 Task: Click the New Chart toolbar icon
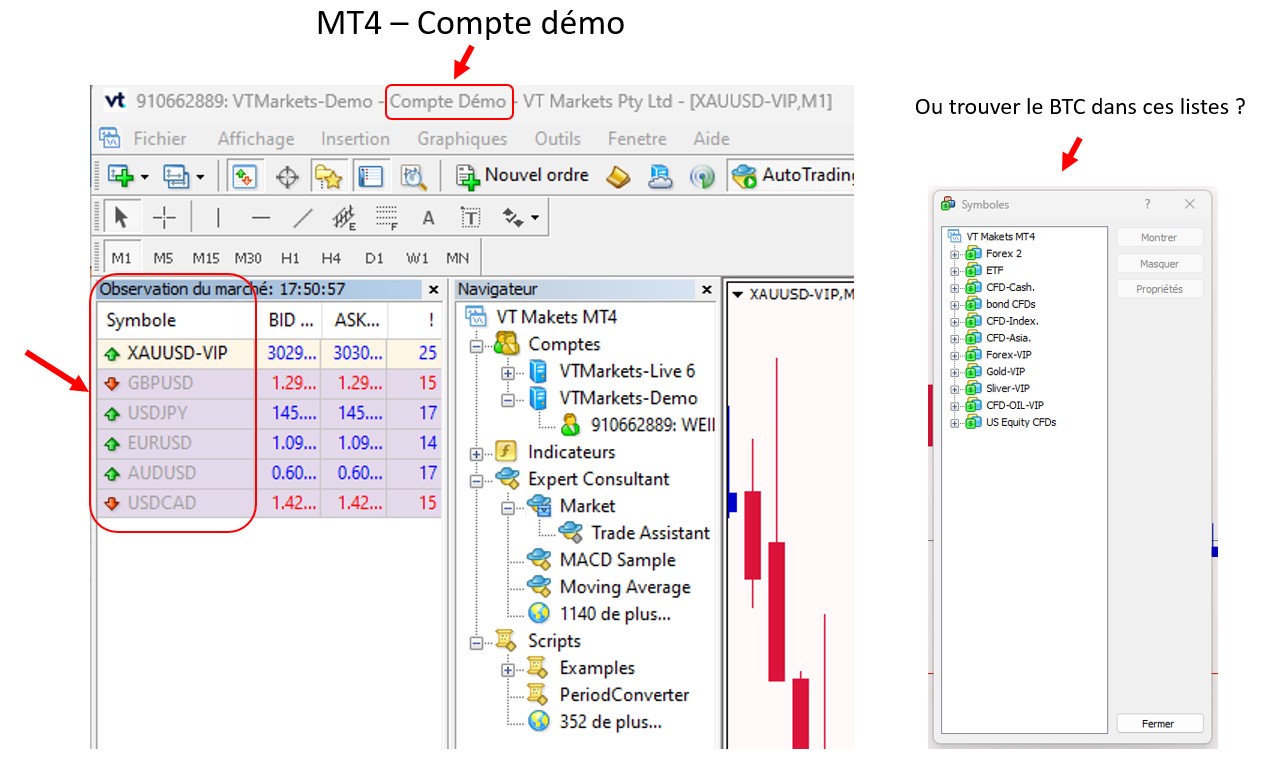click(121, 177)
